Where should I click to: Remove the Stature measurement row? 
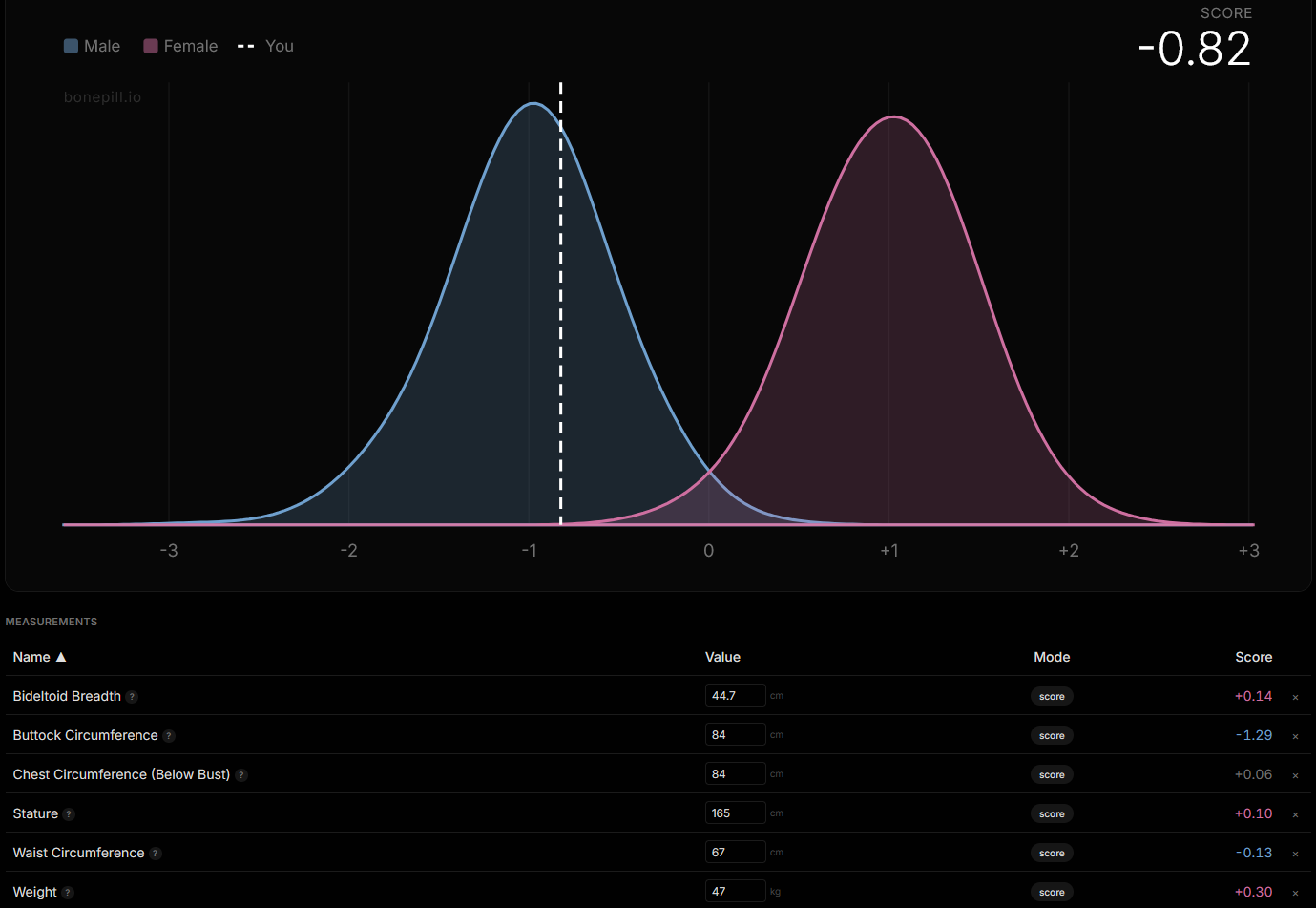pyautogui.click(x=1295, y=814)
